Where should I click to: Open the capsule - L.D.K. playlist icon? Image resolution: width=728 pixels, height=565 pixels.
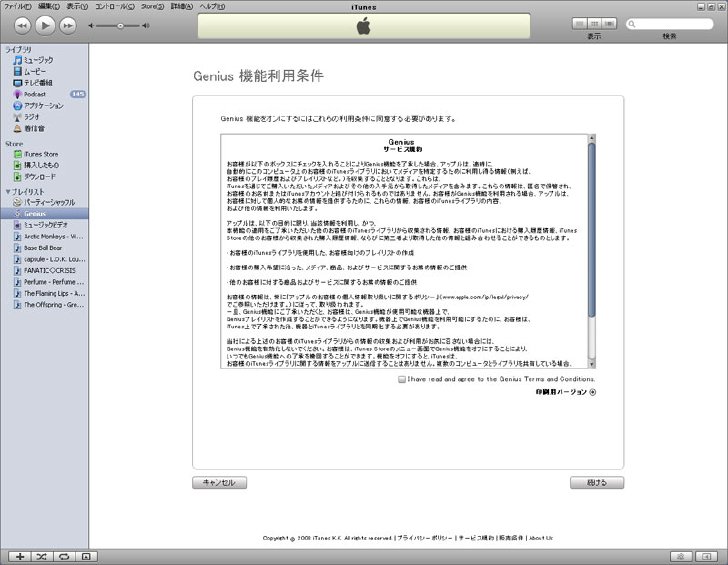(18, 259)
